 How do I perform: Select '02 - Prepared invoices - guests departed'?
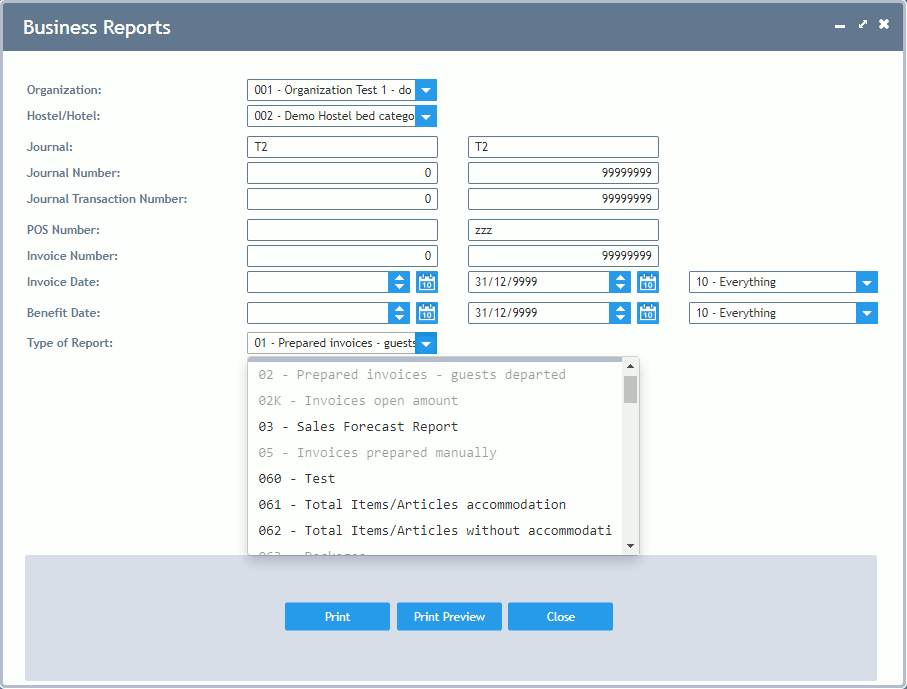pos(435,375)
